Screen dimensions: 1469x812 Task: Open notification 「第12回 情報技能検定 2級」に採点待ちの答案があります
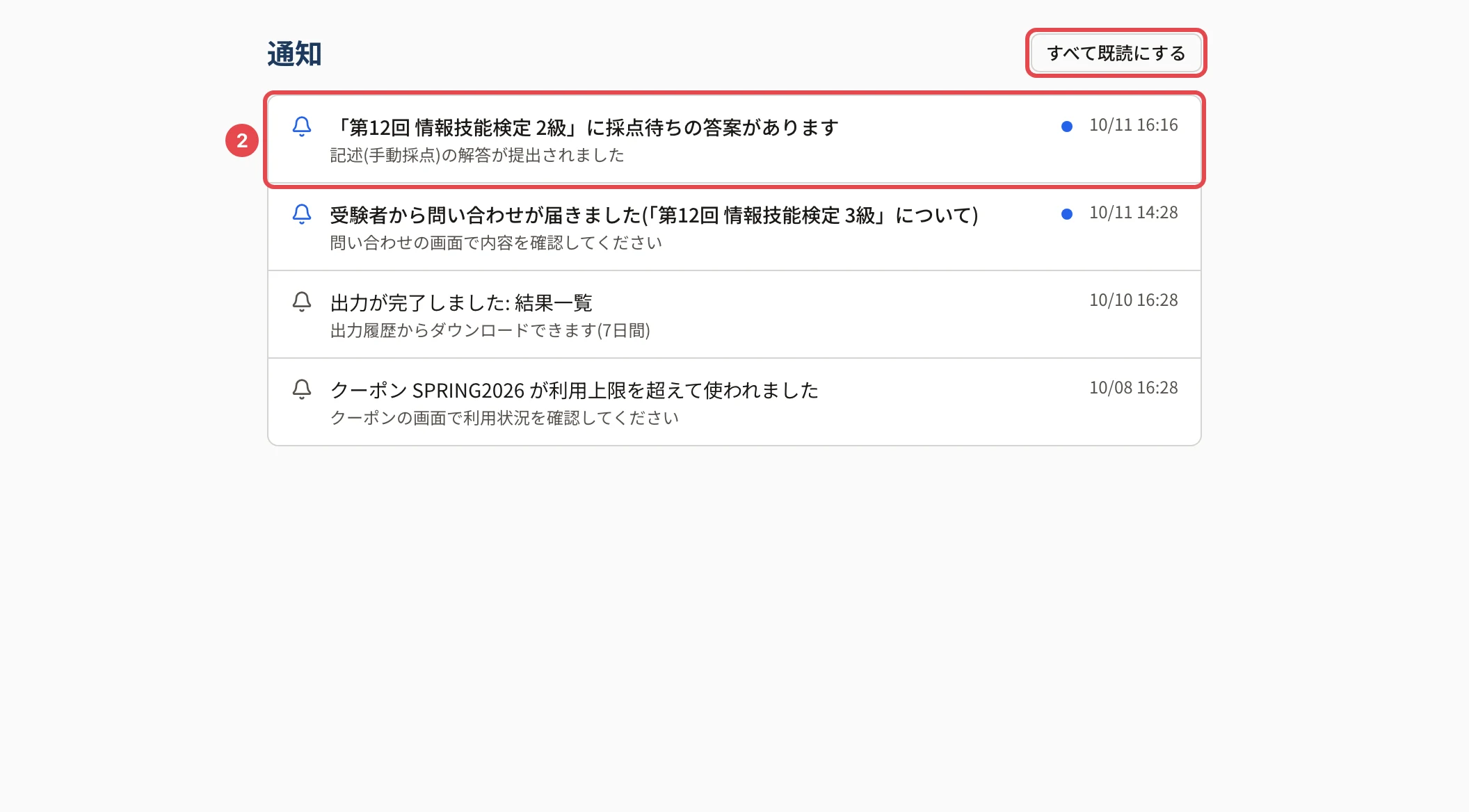(x=734, y=140)
